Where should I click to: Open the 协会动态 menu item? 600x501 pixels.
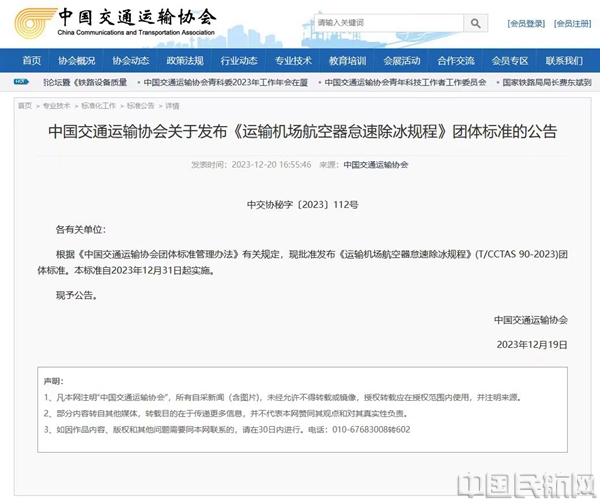[x=130, y=60]
